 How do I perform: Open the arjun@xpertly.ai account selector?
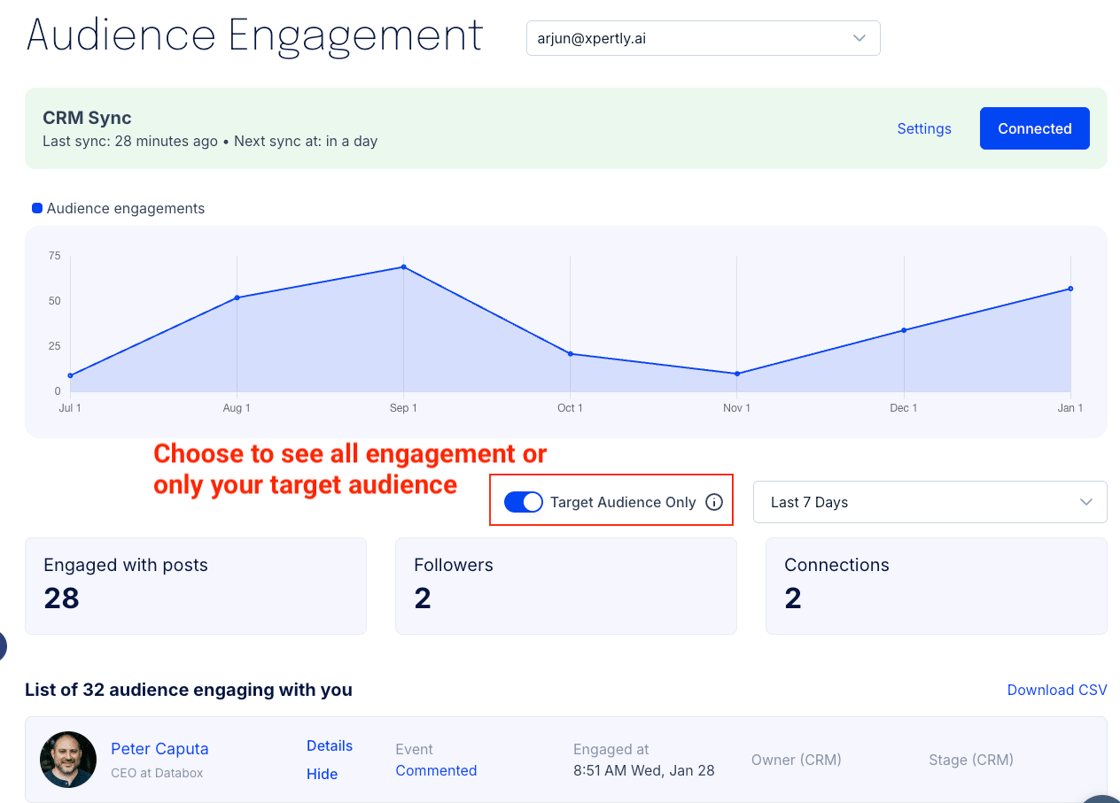pos(703,38)
